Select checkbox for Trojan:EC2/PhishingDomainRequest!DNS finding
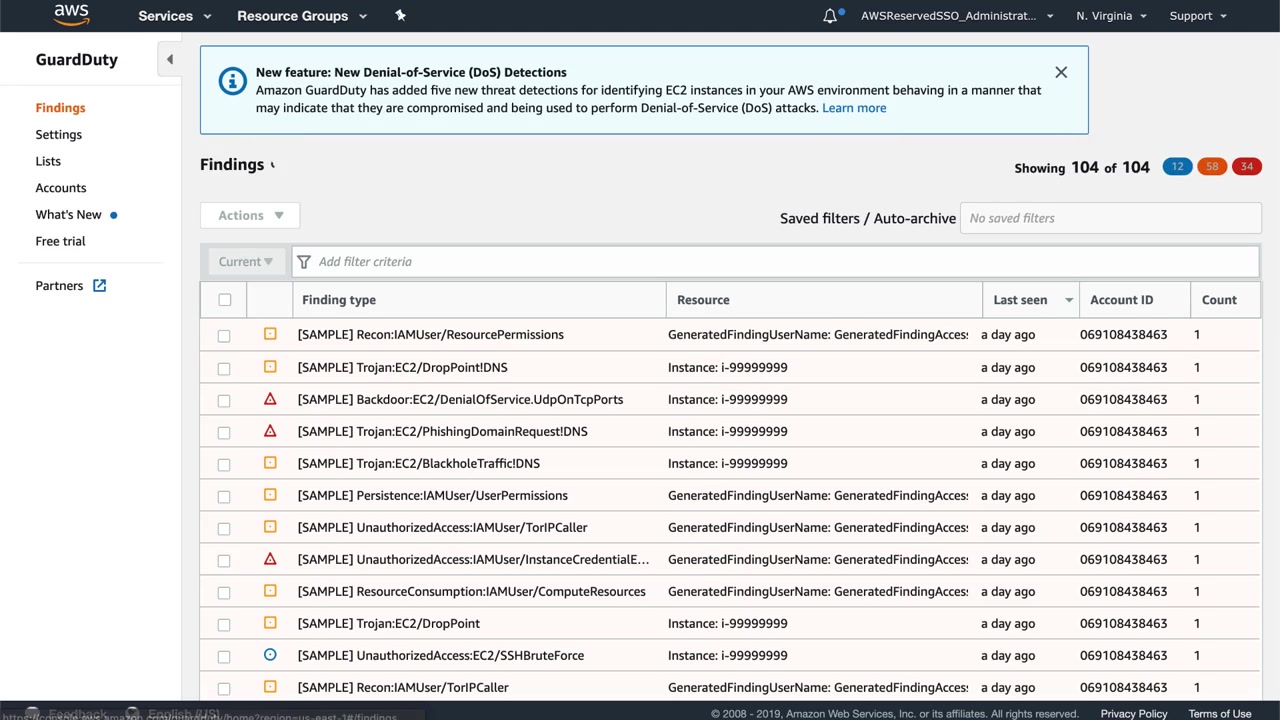The image size is (1280, 720). point(224,432)
